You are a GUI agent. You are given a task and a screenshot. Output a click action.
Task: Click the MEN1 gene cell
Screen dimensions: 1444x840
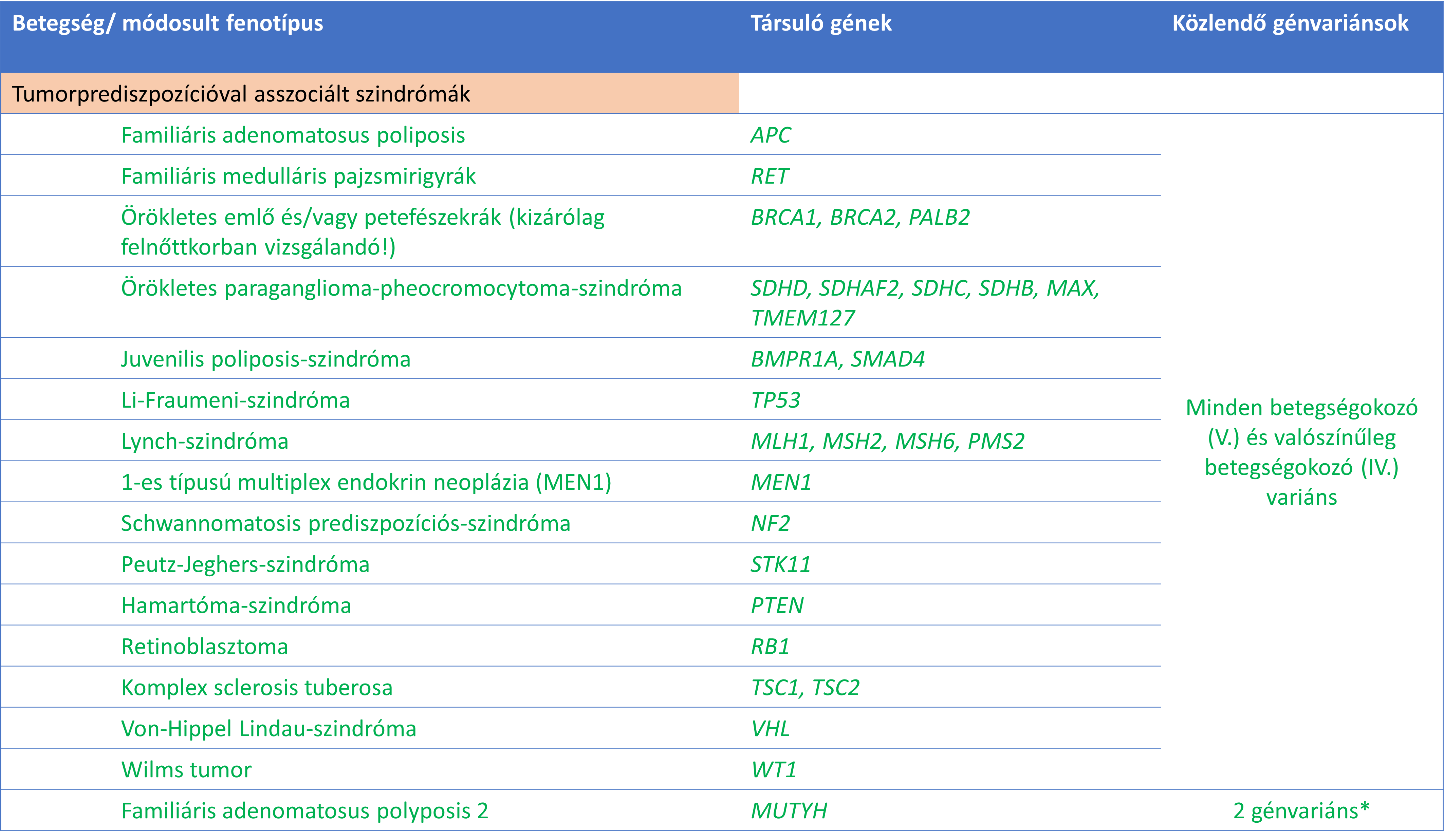click(x=781, y=483)
